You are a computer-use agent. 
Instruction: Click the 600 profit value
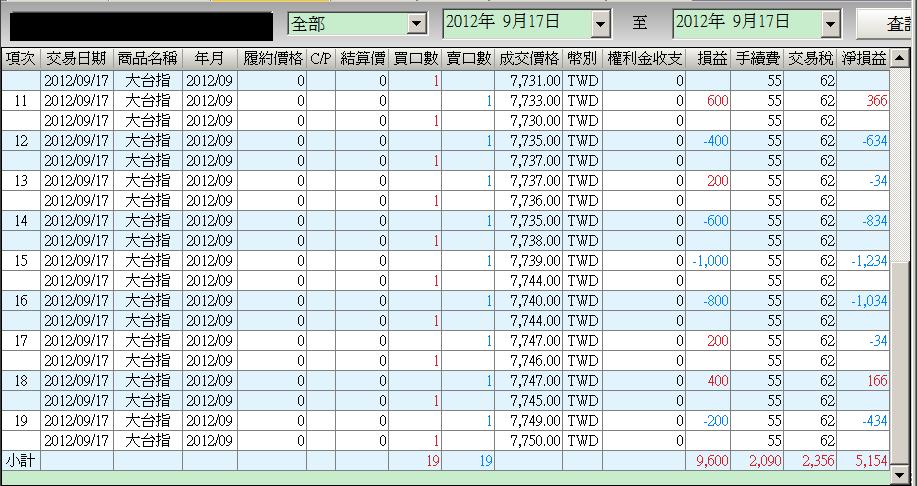click(x=717, y=101)
